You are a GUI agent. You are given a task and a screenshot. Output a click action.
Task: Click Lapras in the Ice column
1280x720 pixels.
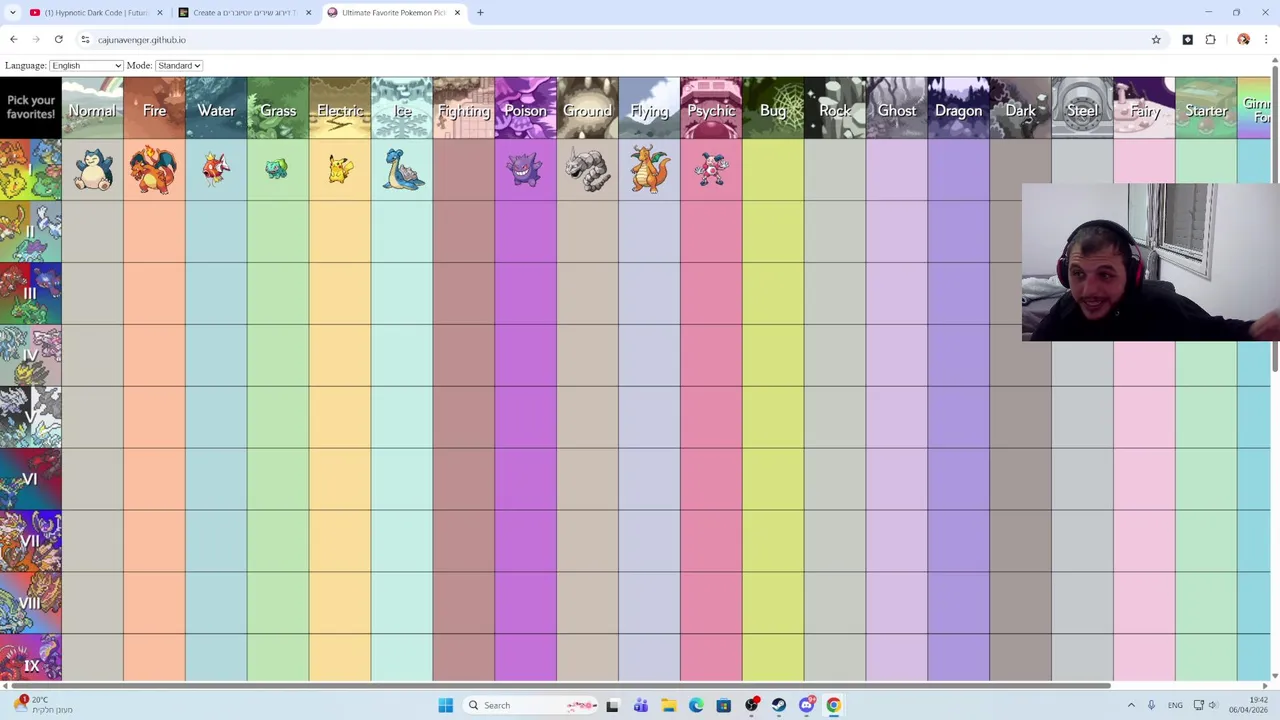click(x=403, y=169)
